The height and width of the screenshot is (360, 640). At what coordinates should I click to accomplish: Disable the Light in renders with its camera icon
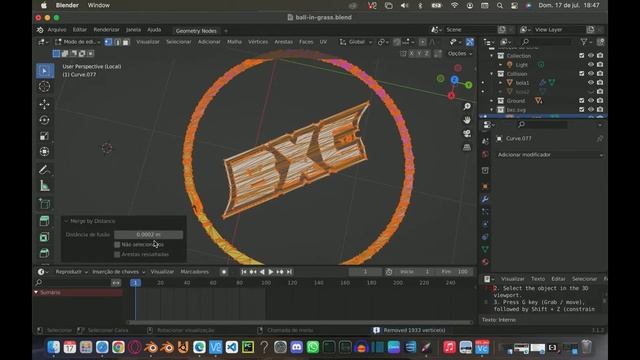pos(600,64)
